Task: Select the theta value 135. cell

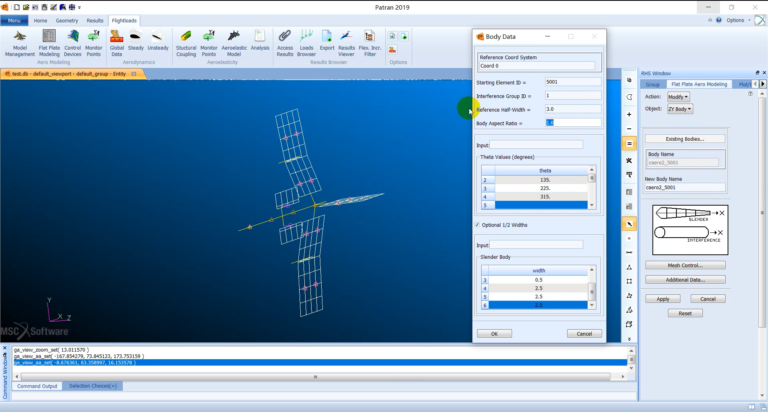Action: pos(541,180)
